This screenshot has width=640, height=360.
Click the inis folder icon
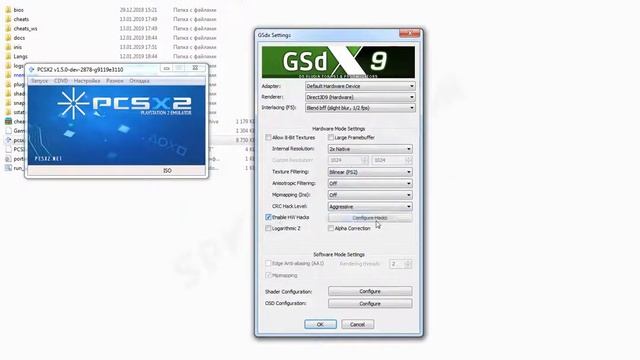coord(8,47)
